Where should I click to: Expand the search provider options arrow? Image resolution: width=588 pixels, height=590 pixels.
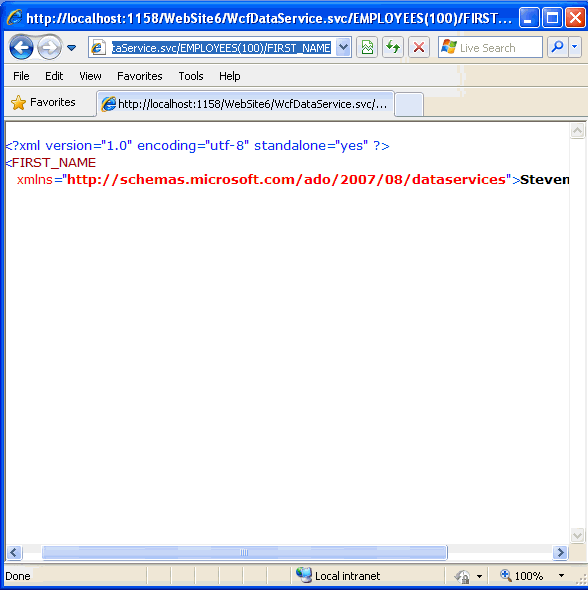click(574, 47)
